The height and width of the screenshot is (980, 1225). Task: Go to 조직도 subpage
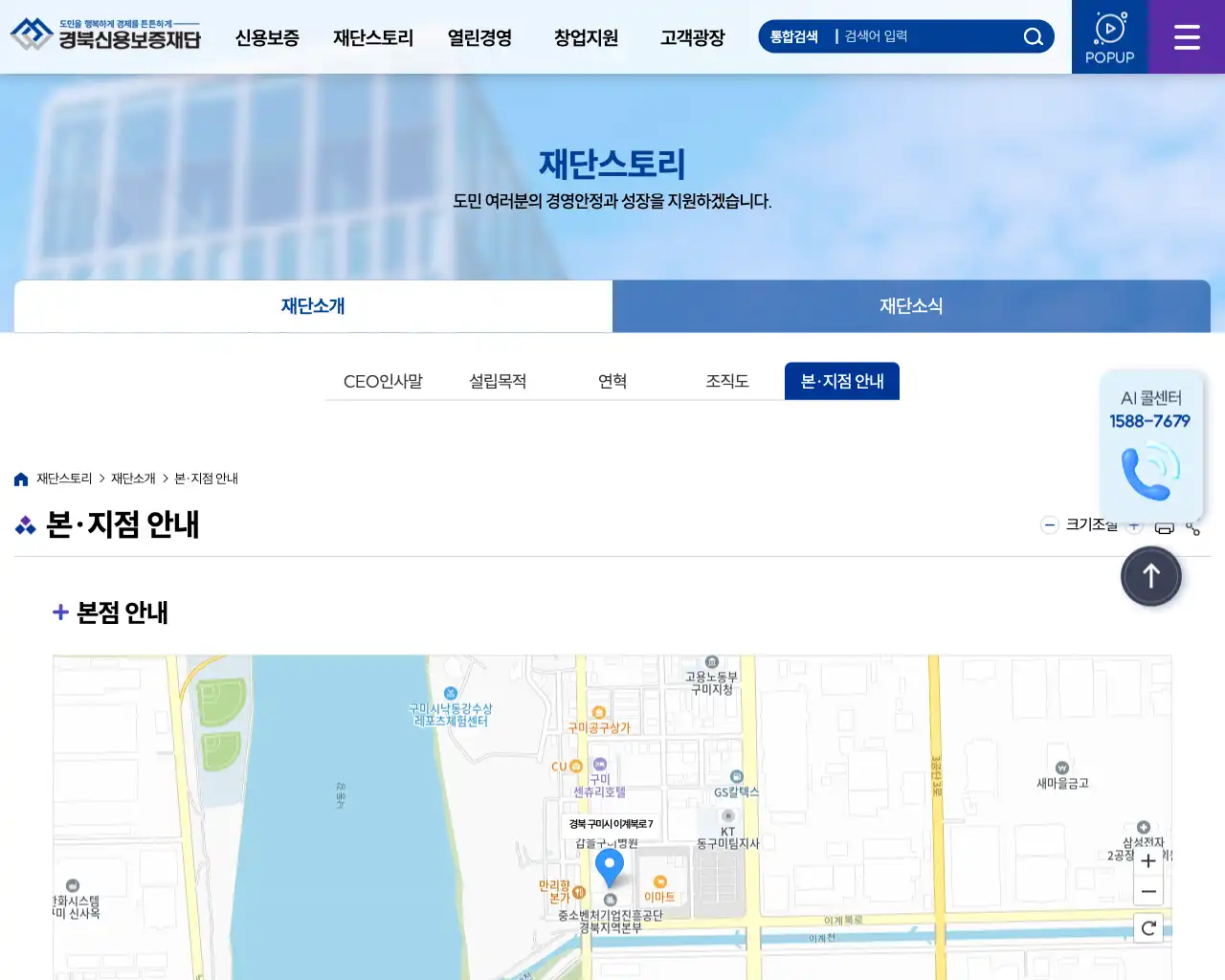(x=727, y=381)
